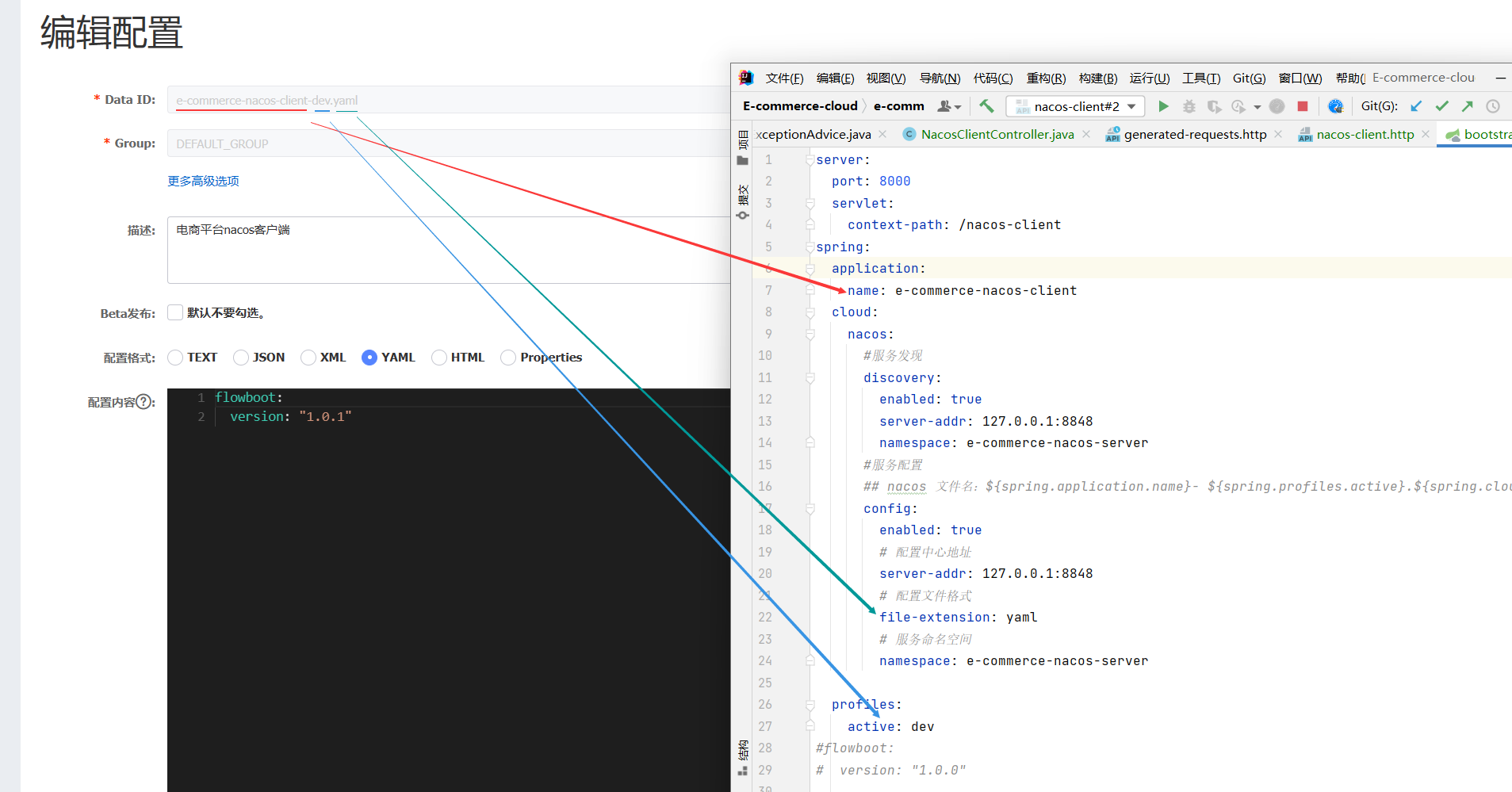Commit changes with green check icon
The width and height of the screenshot is (1512, 792).
[x=1441, y=106]
